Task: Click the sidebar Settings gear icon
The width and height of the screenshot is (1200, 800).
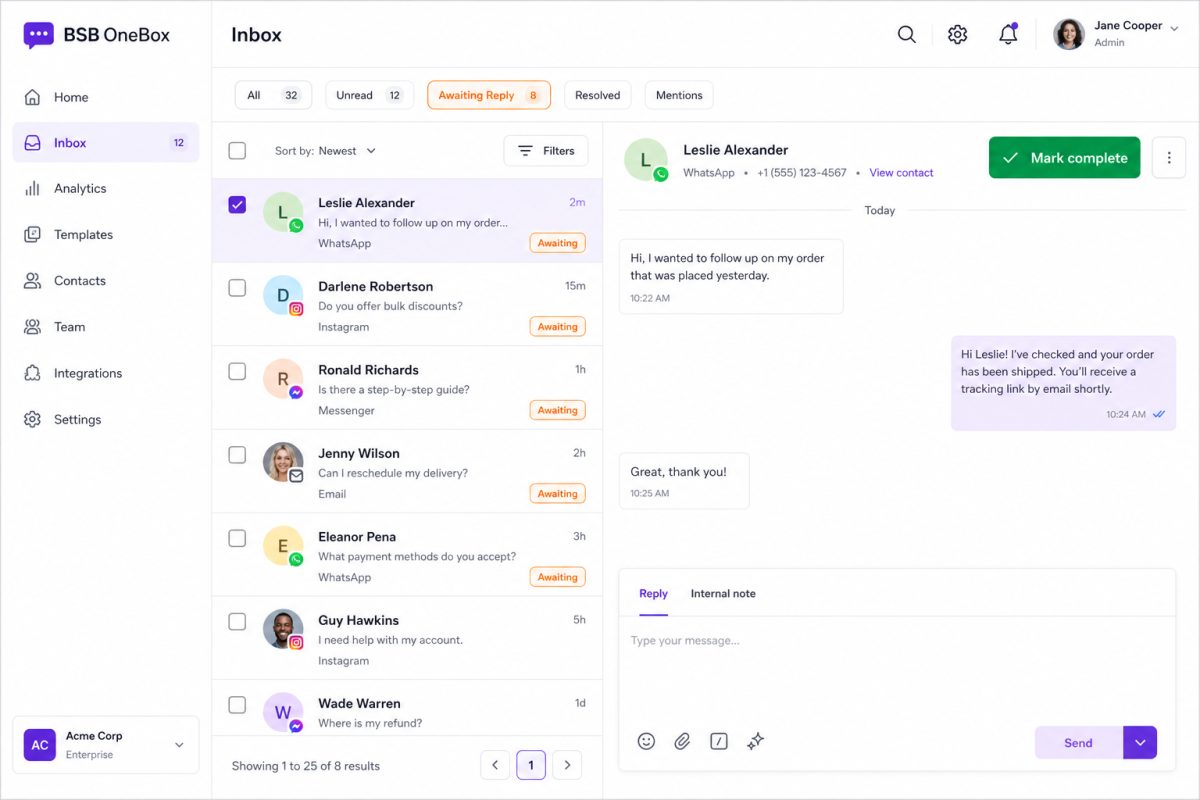Action: 32,420
